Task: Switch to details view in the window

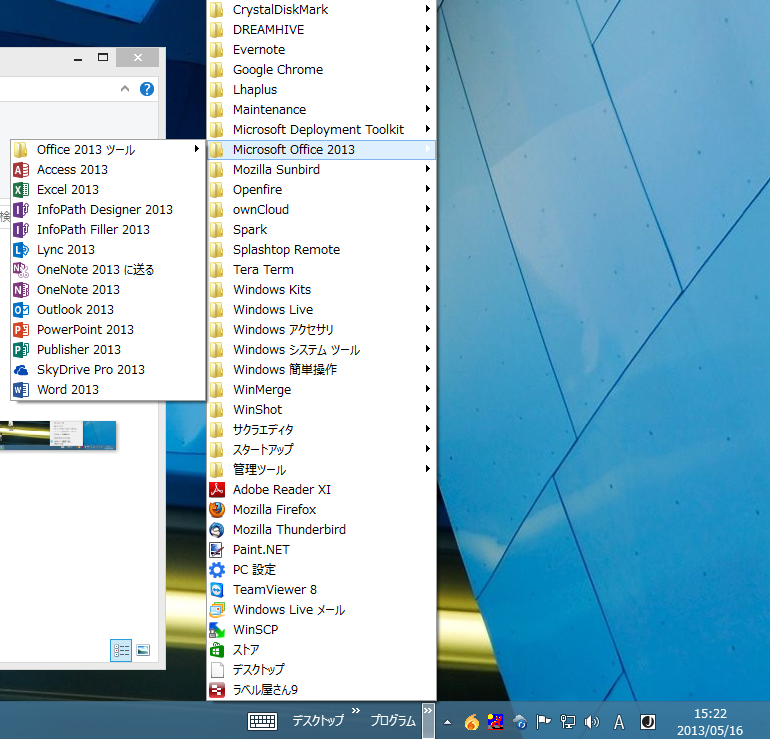Action: [x=121, y=651]
